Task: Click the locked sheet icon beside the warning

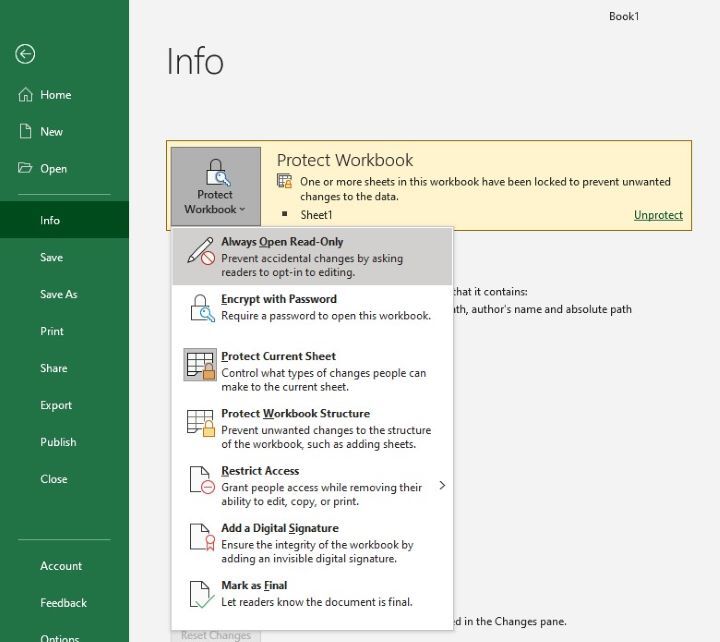Action: coord(285,181)
